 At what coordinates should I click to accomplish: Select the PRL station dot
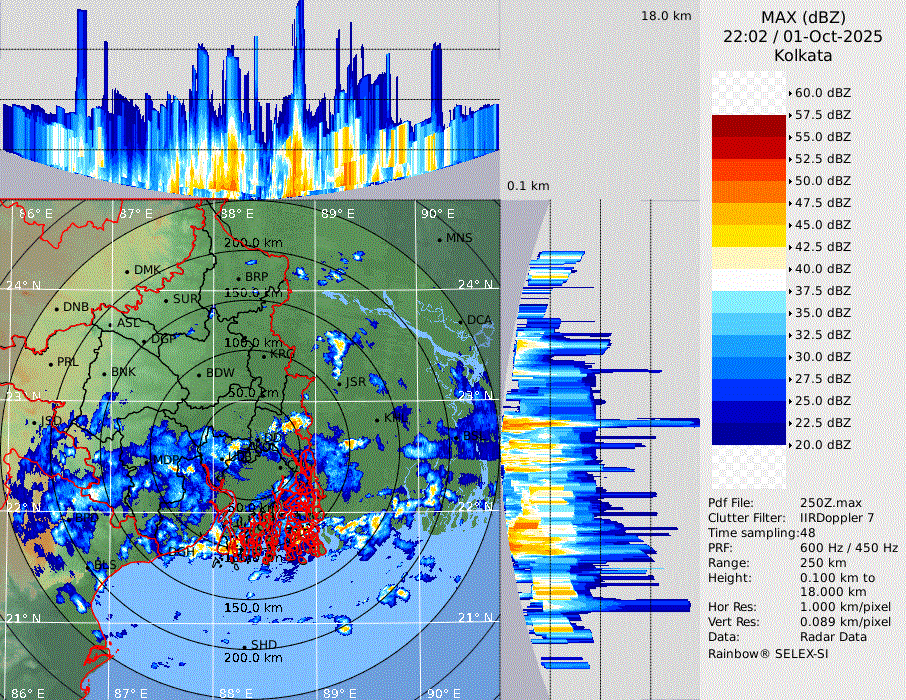(51, 363)
